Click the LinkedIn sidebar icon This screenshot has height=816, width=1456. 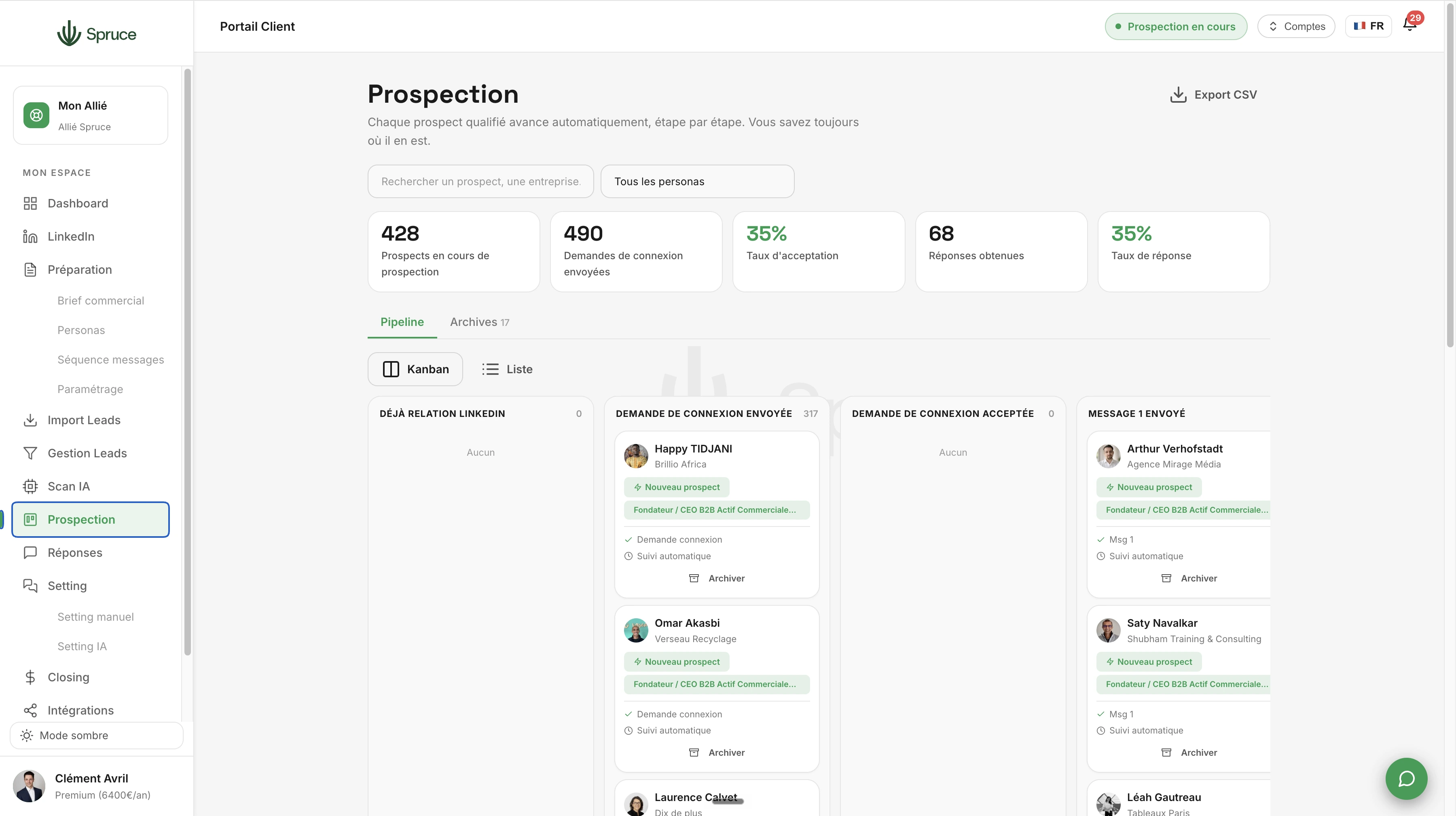click(30, 237)
